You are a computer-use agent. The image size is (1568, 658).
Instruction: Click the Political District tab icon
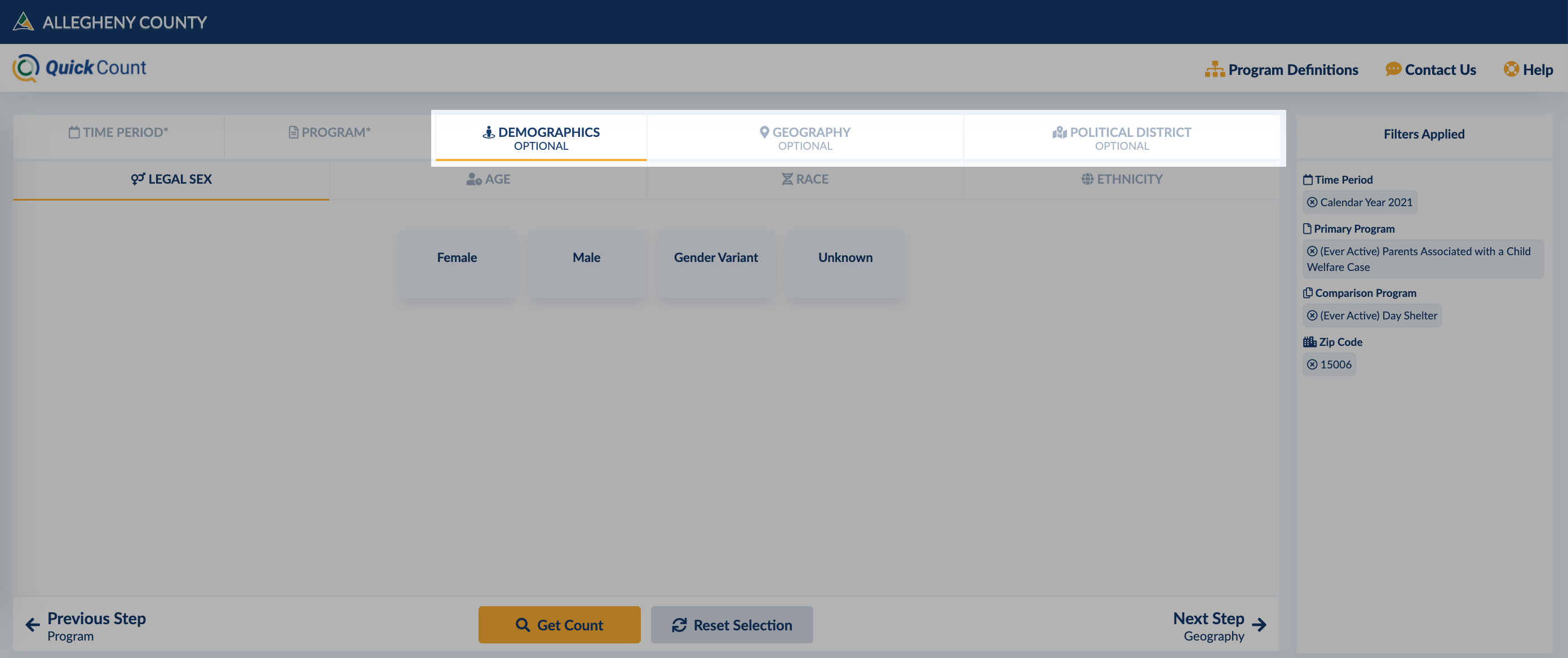click(x=1057, y=131)
